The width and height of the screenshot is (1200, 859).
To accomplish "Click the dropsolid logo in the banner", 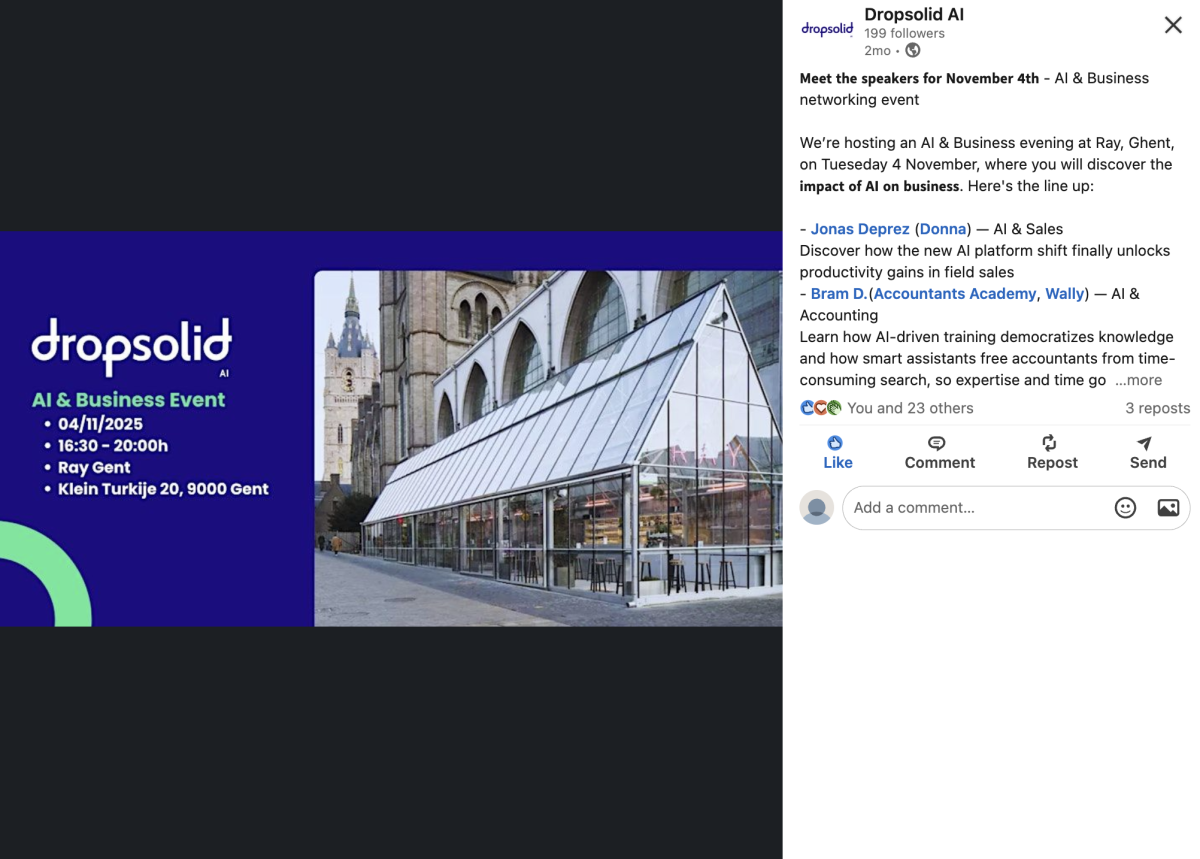I will (132, 345).
